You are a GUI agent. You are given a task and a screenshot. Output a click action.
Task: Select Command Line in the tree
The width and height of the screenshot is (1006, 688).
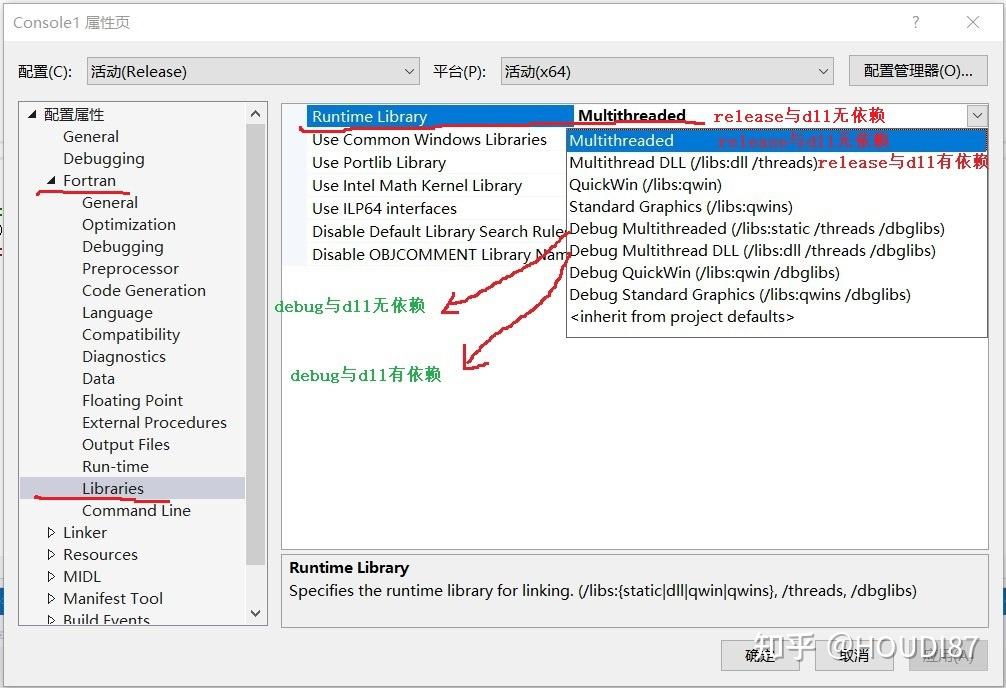(x=136, y=510)
